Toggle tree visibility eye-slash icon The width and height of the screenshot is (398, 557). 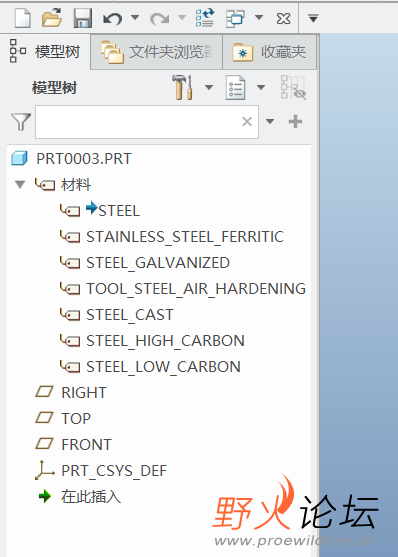tap(293, 87)
